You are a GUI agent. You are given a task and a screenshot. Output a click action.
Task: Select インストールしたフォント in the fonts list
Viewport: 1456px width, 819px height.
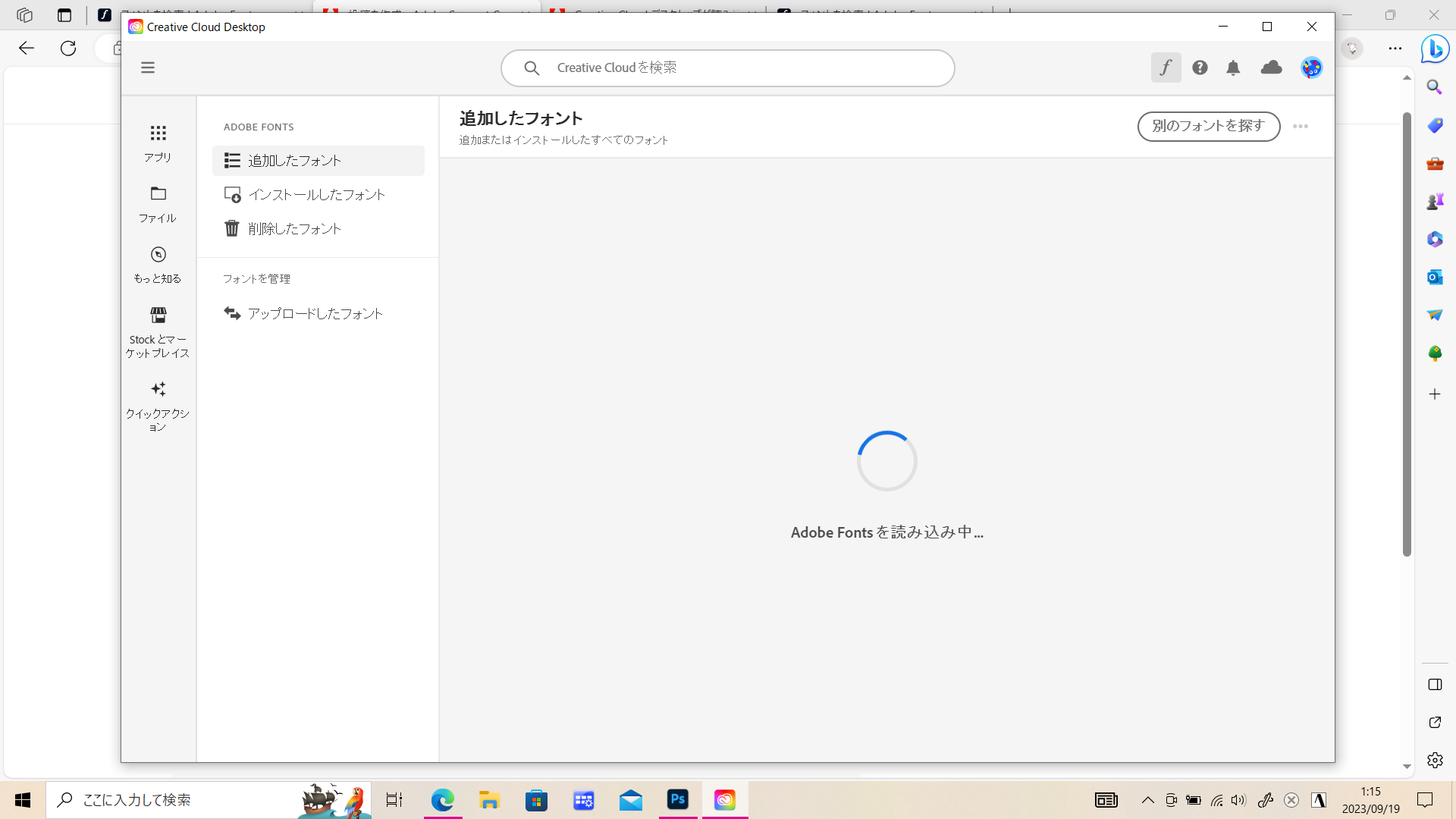pyautogui.click(x=316, y=194)
